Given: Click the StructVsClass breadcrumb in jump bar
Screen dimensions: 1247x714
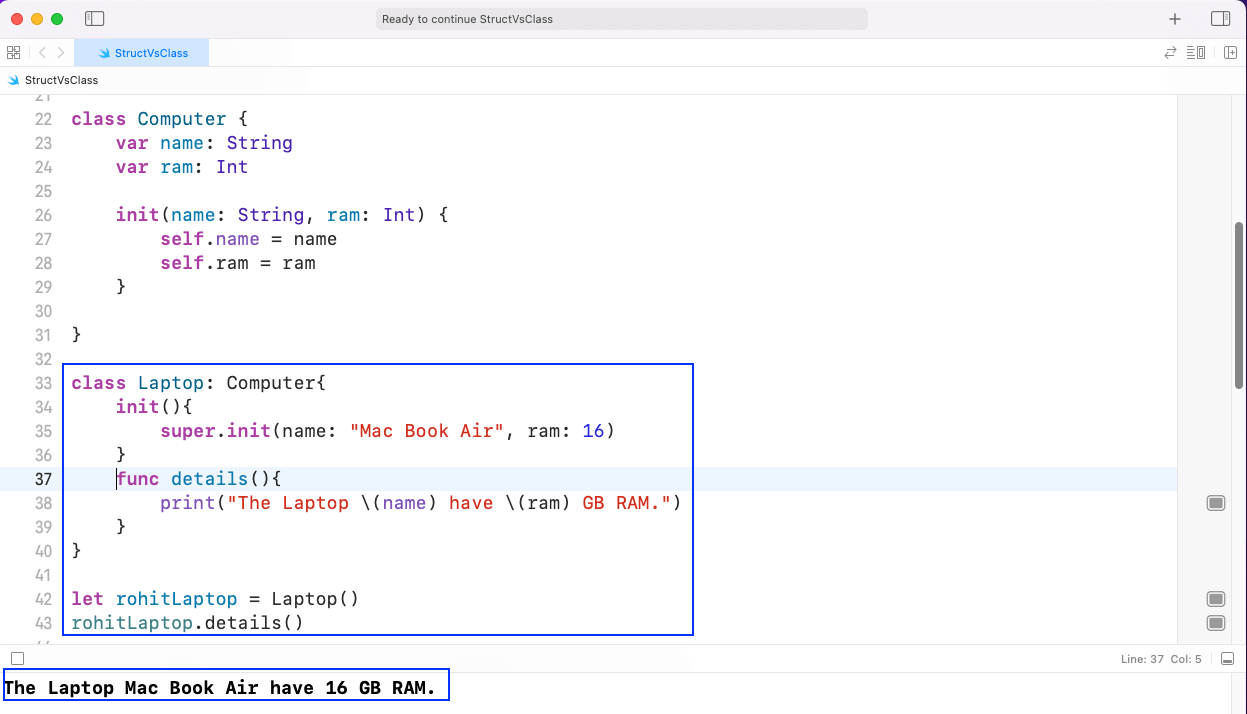Looking at the screenshot, I should pyautogui.click(x=60, y=80).
